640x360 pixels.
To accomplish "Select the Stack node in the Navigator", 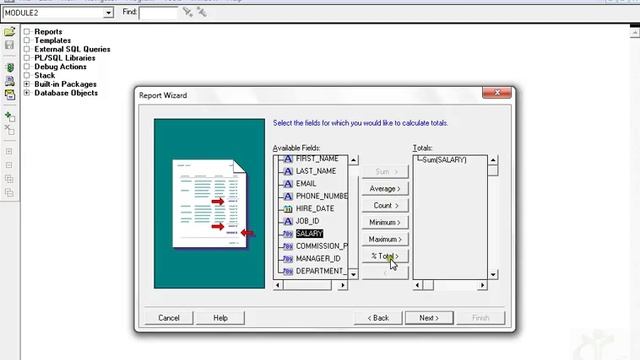I will pos(44,76).
